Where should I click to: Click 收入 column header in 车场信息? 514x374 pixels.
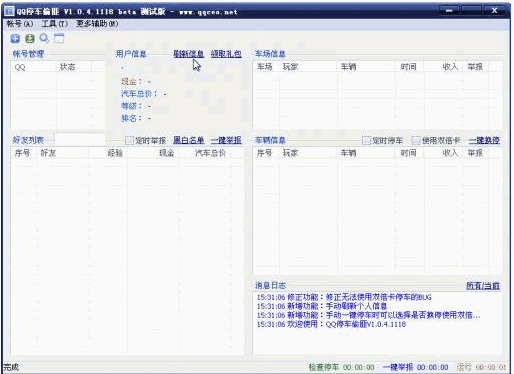point(443,67)
